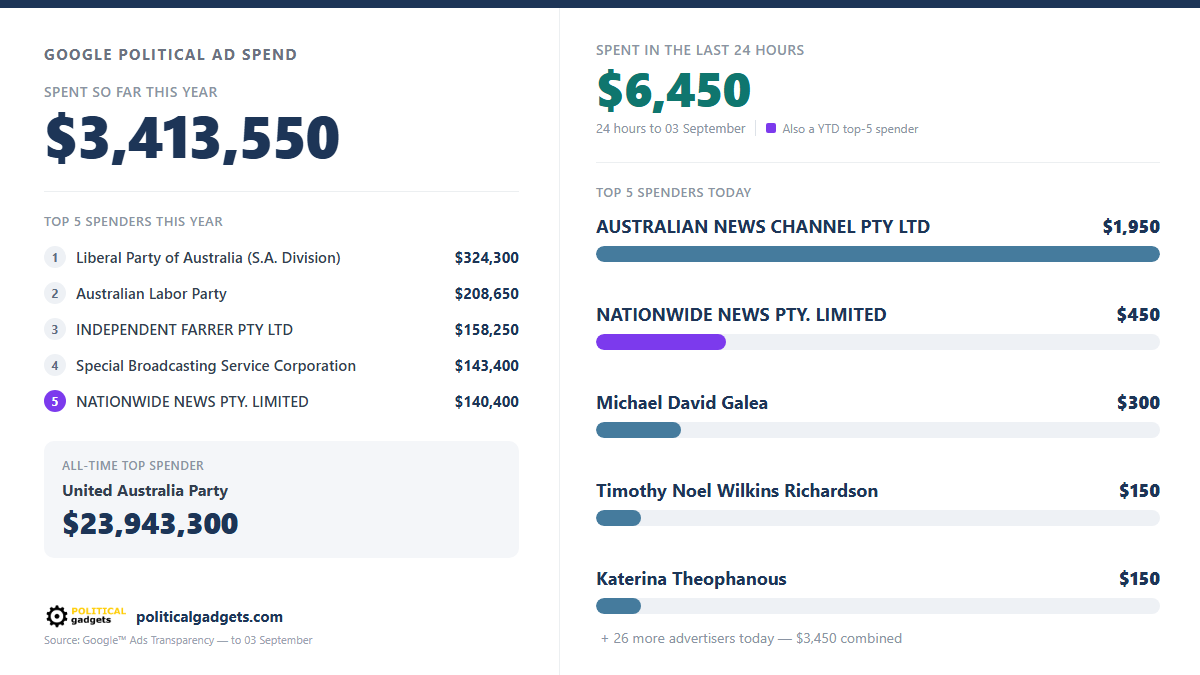This screenshot has height=675, width=1200.
Task: Click the $1,950 amount today
Action: click(1131, 227)
